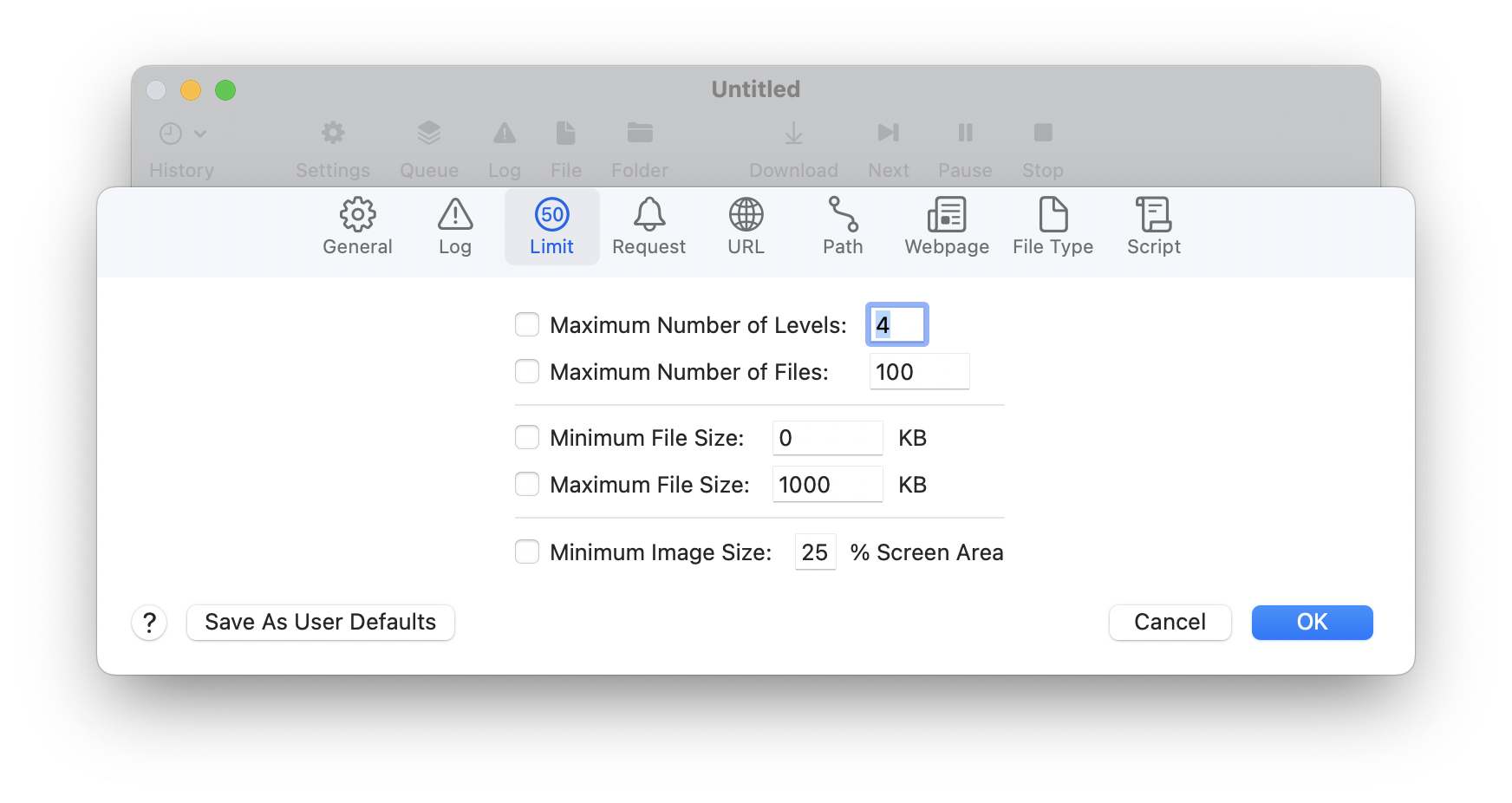Image resolution: width=1512 pixels, height=803 pixels.
Task: Confirm settings with the OK button
Action: click(1312, 623)
